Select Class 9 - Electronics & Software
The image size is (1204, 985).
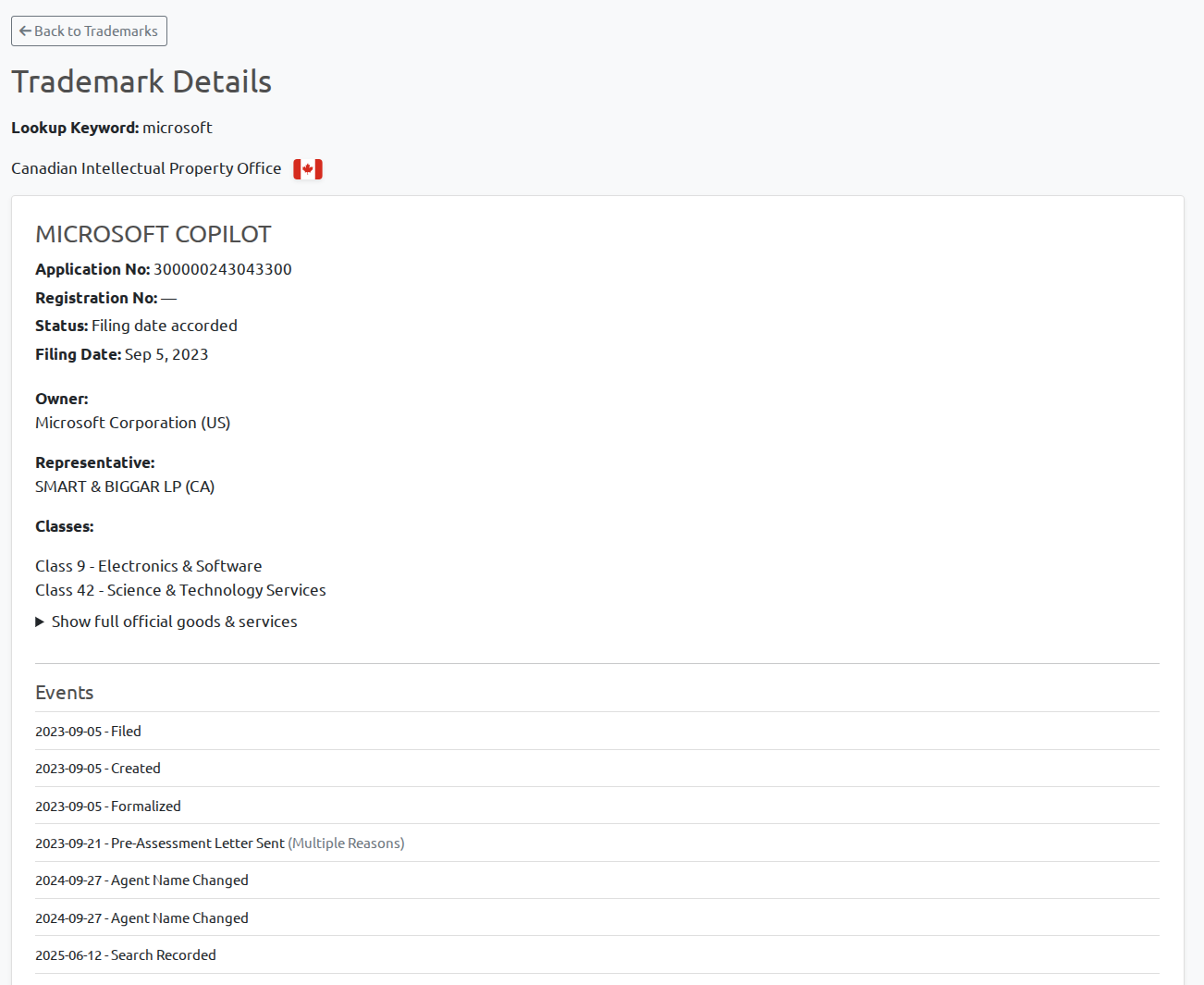pyautogui.click(x=148, y=566)
